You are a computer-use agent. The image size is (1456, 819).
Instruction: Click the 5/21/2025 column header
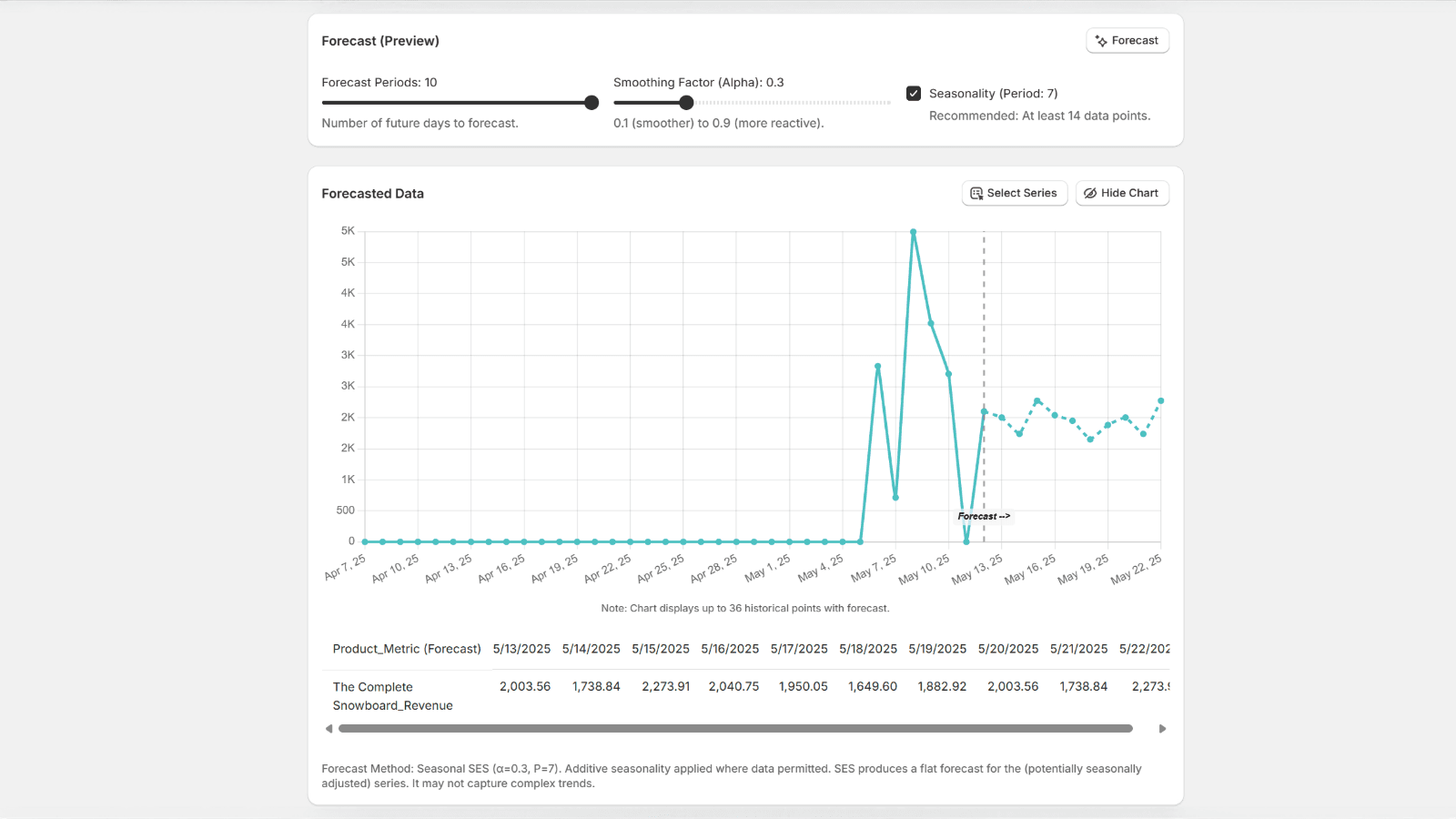(1078, 649)
